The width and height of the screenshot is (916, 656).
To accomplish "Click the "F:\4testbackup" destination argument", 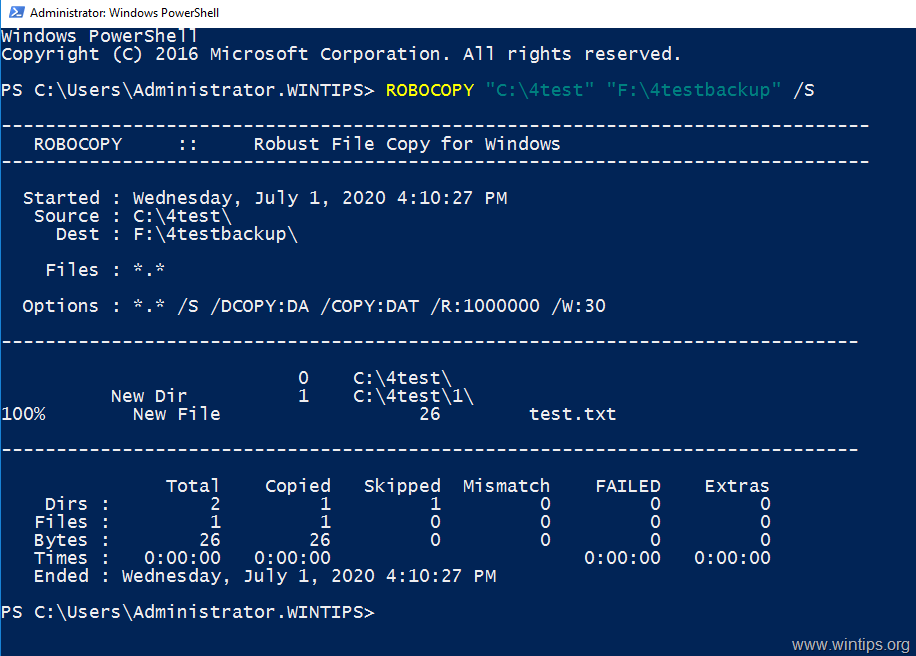I will (x=693, y=90).
